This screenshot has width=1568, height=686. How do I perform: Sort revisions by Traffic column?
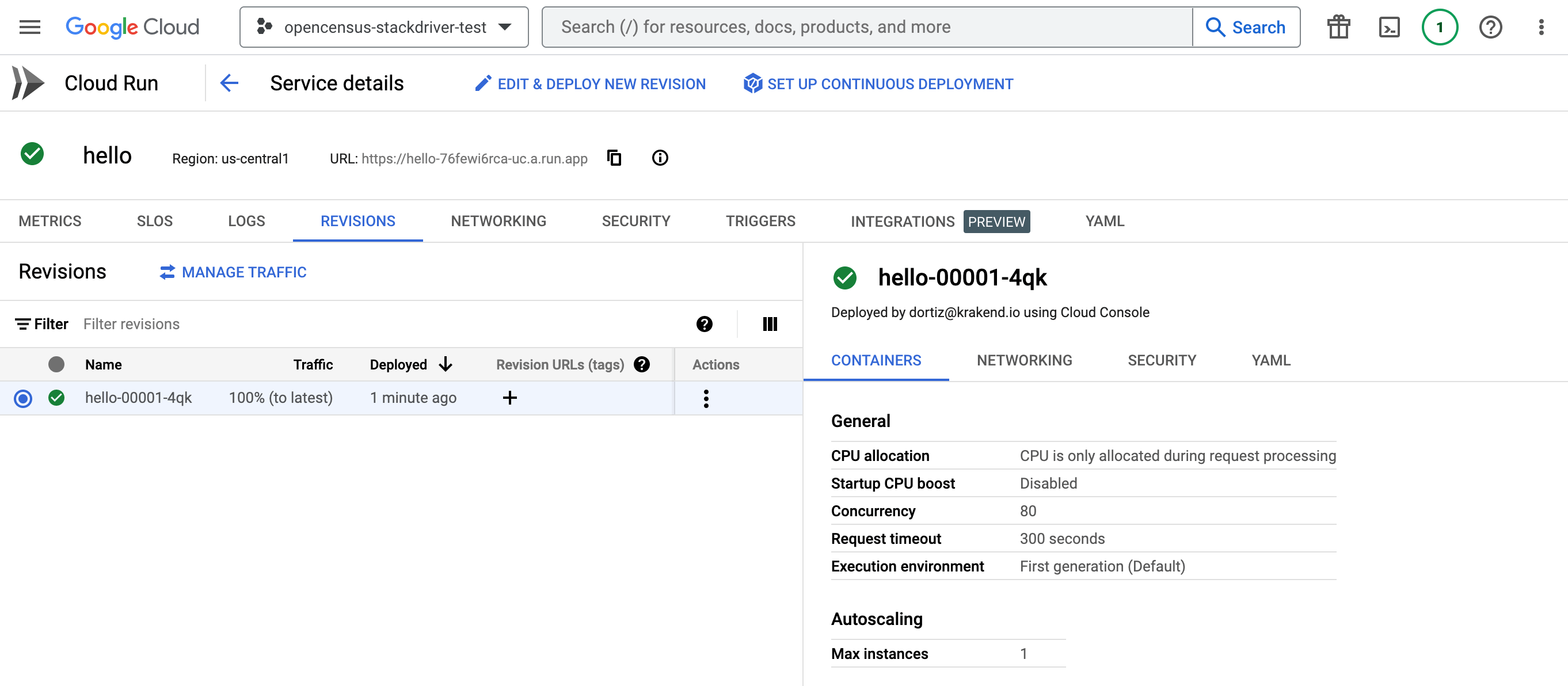(x=313, y=365)
